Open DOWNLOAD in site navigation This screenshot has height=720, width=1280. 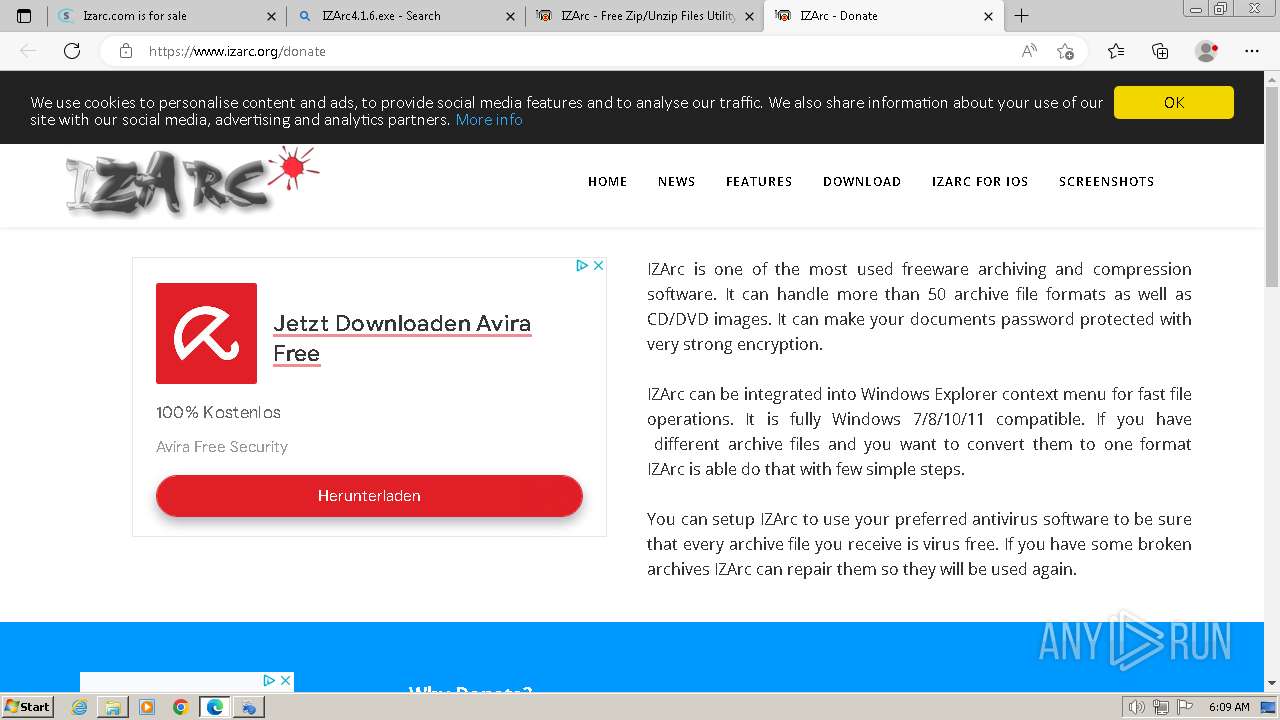[x=862, y=181]
